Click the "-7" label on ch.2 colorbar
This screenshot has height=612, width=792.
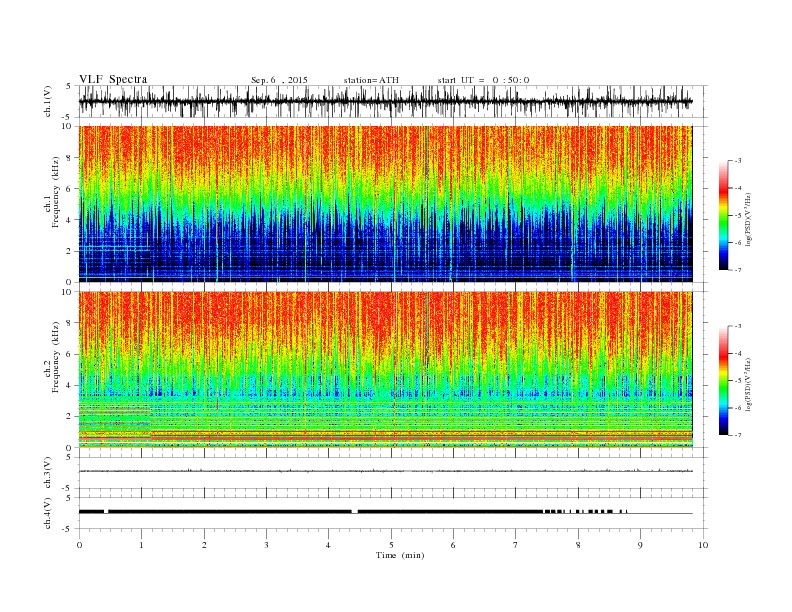coord(737,435)
